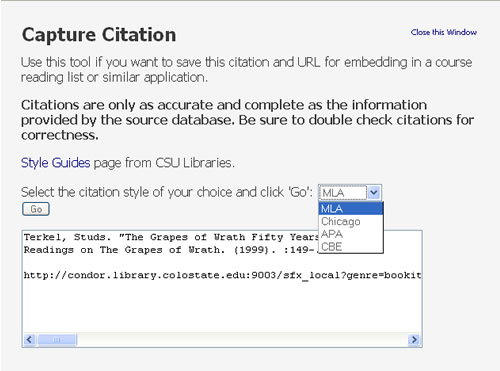Pick APA from the dropdown list

pyautogui.click(x=351, y=234)
